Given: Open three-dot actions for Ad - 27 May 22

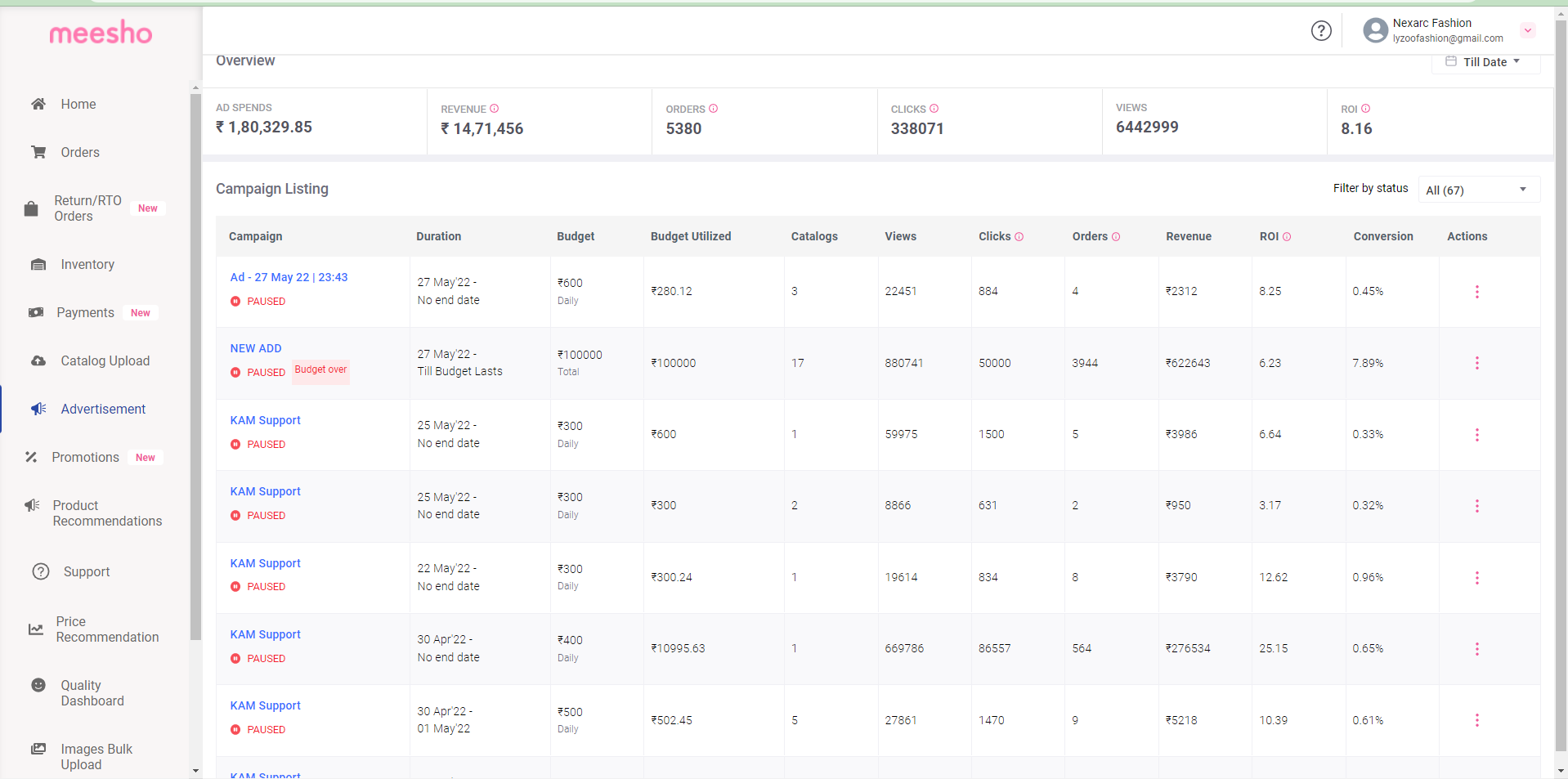Looking at the screenshot, I should [1476, 292].
